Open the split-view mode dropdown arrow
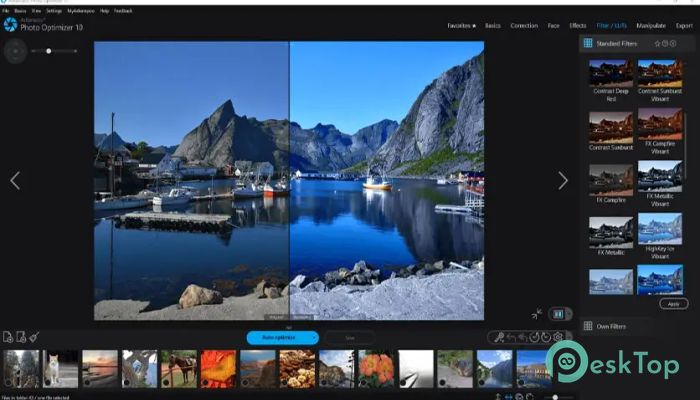700x400 pixels. pos(569,314)
